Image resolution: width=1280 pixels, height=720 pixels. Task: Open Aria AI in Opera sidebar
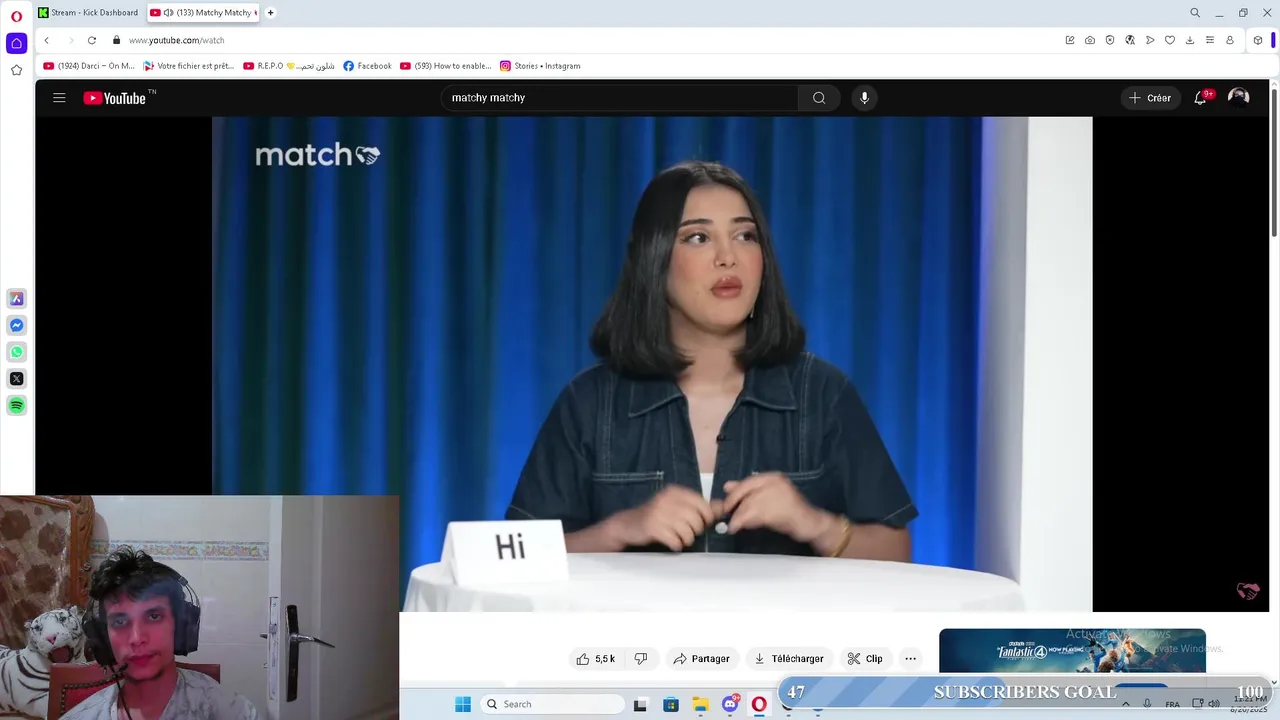[x=16, y=299]
